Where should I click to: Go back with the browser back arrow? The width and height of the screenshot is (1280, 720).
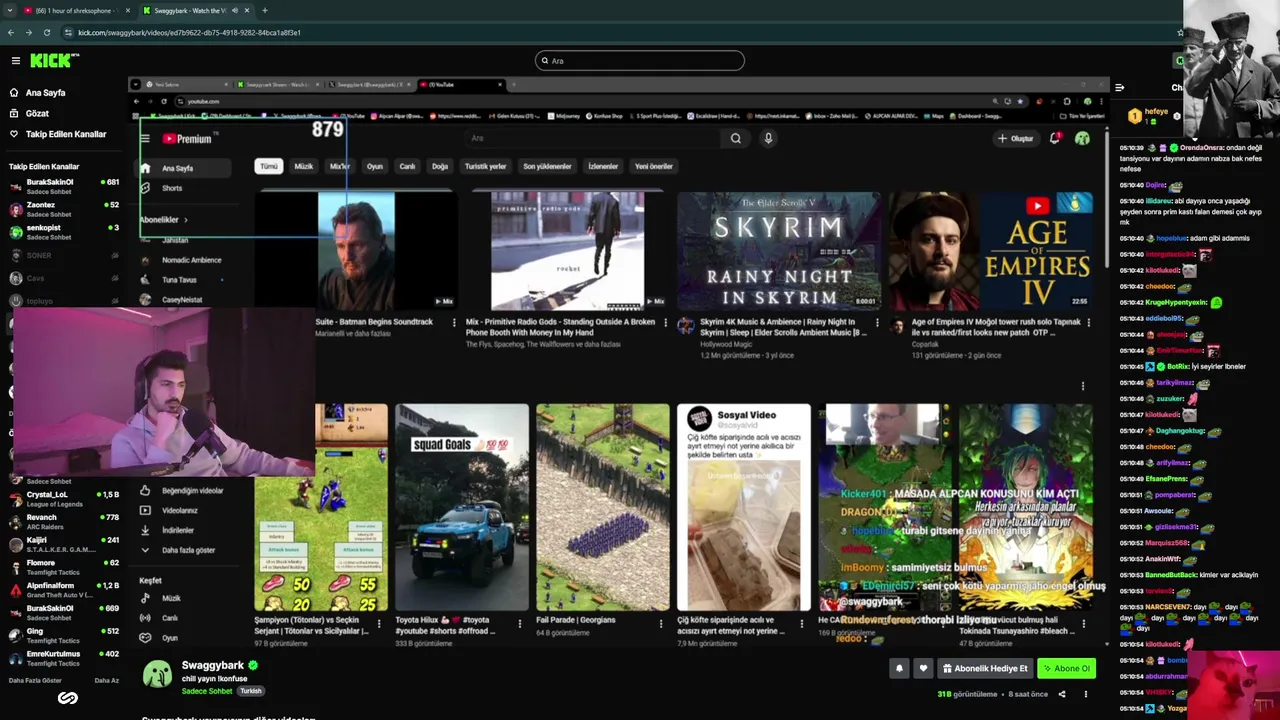point(11,32)
